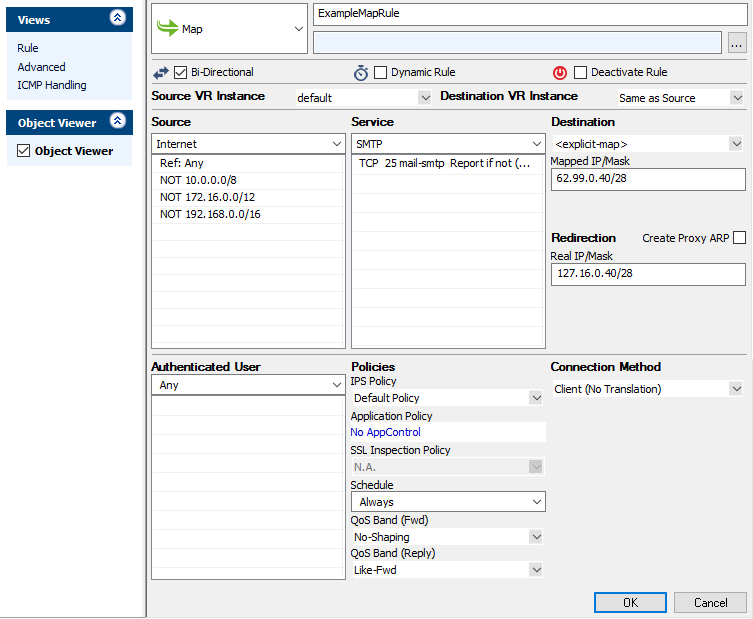The height and width of the screenshot is (619, 753).
Task: Click the Object Viewer panel header
Action: 69,122
